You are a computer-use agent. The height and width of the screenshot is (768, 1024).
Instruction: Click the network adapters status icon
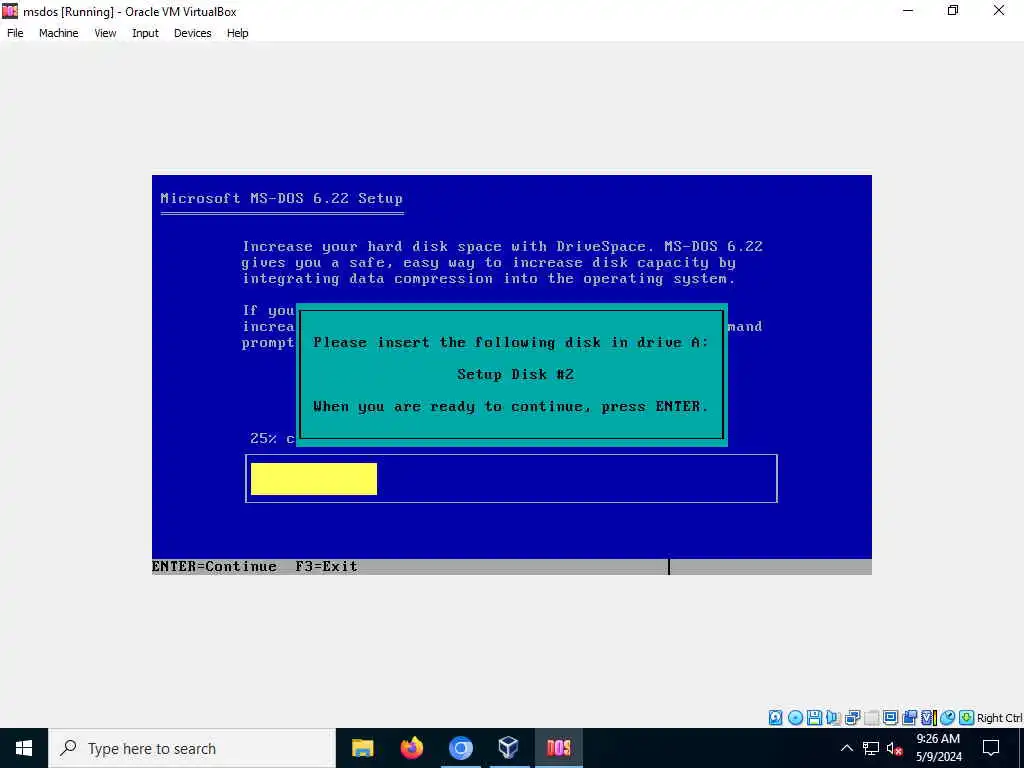pyautogui.click(x=853, y=718)
